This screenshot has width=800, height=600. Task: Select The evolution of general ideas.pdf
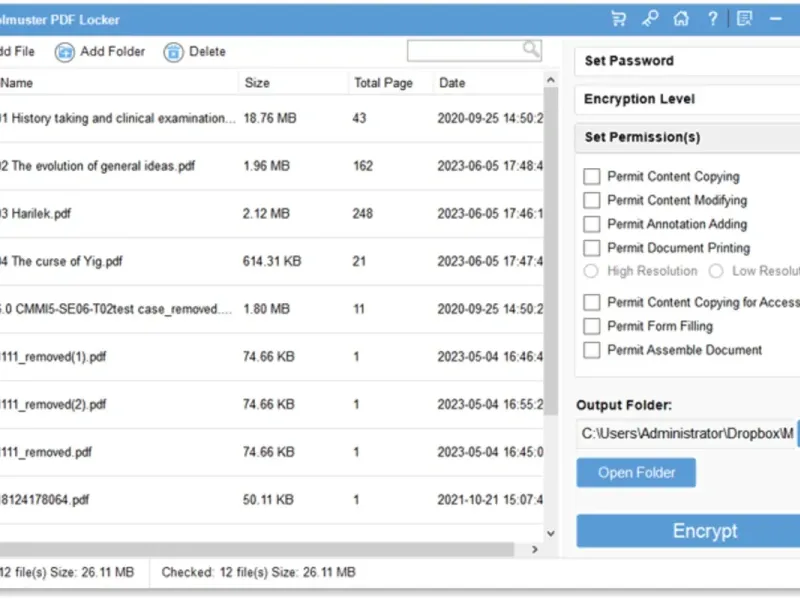coord(271,166)
